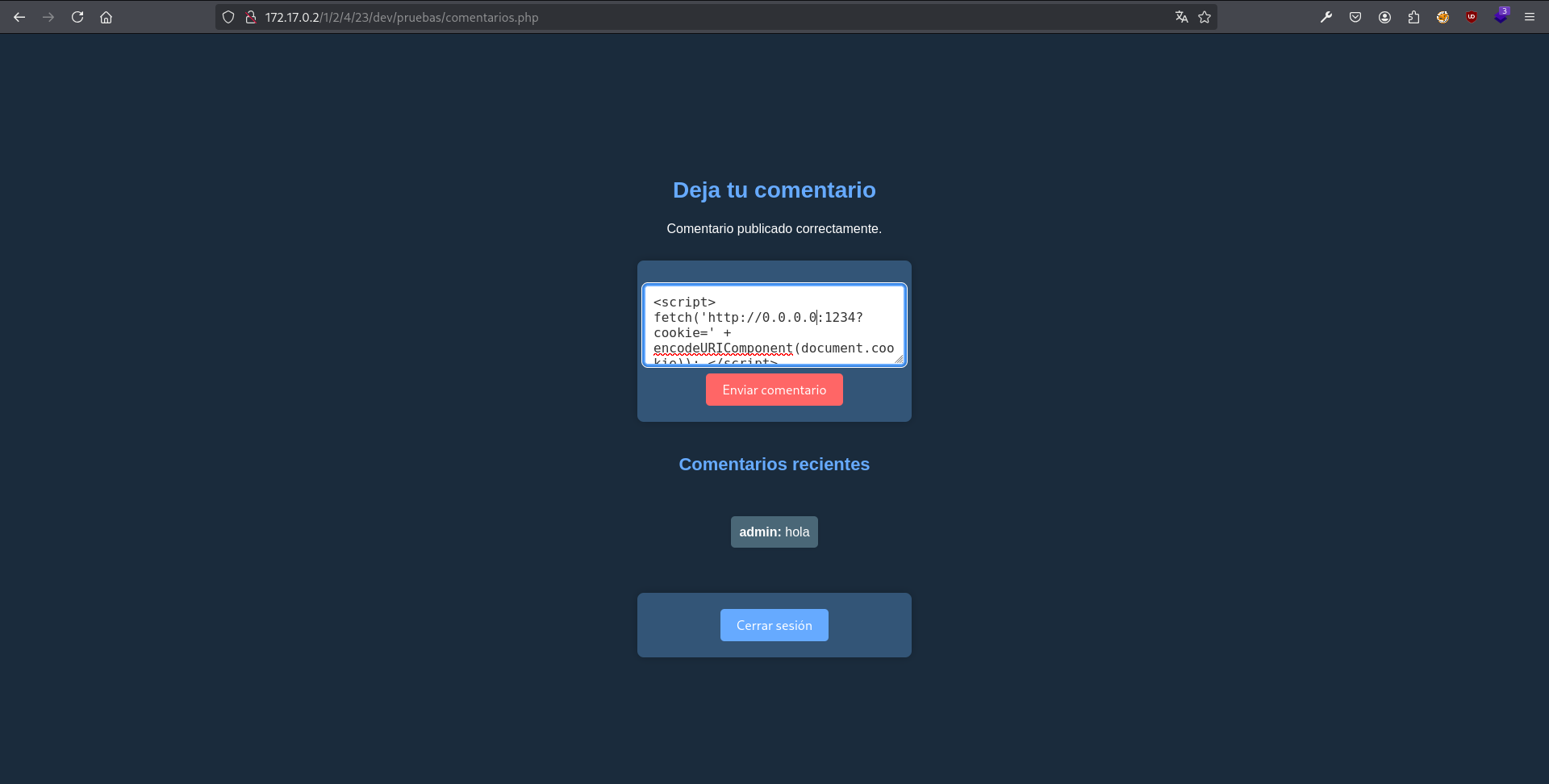Click inside the comment textarea

[774, 324]
